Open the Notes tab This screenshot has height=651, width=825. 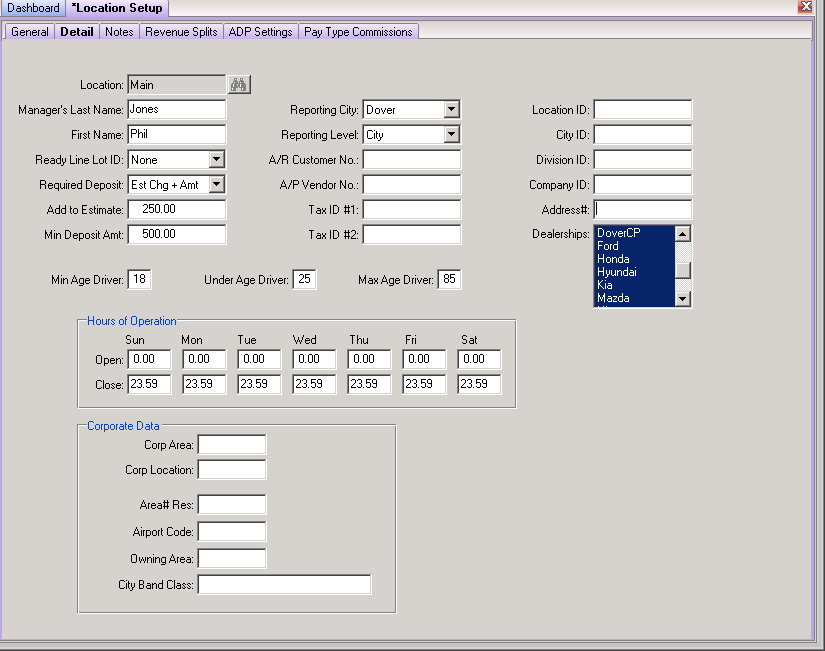tap(119, 32)
